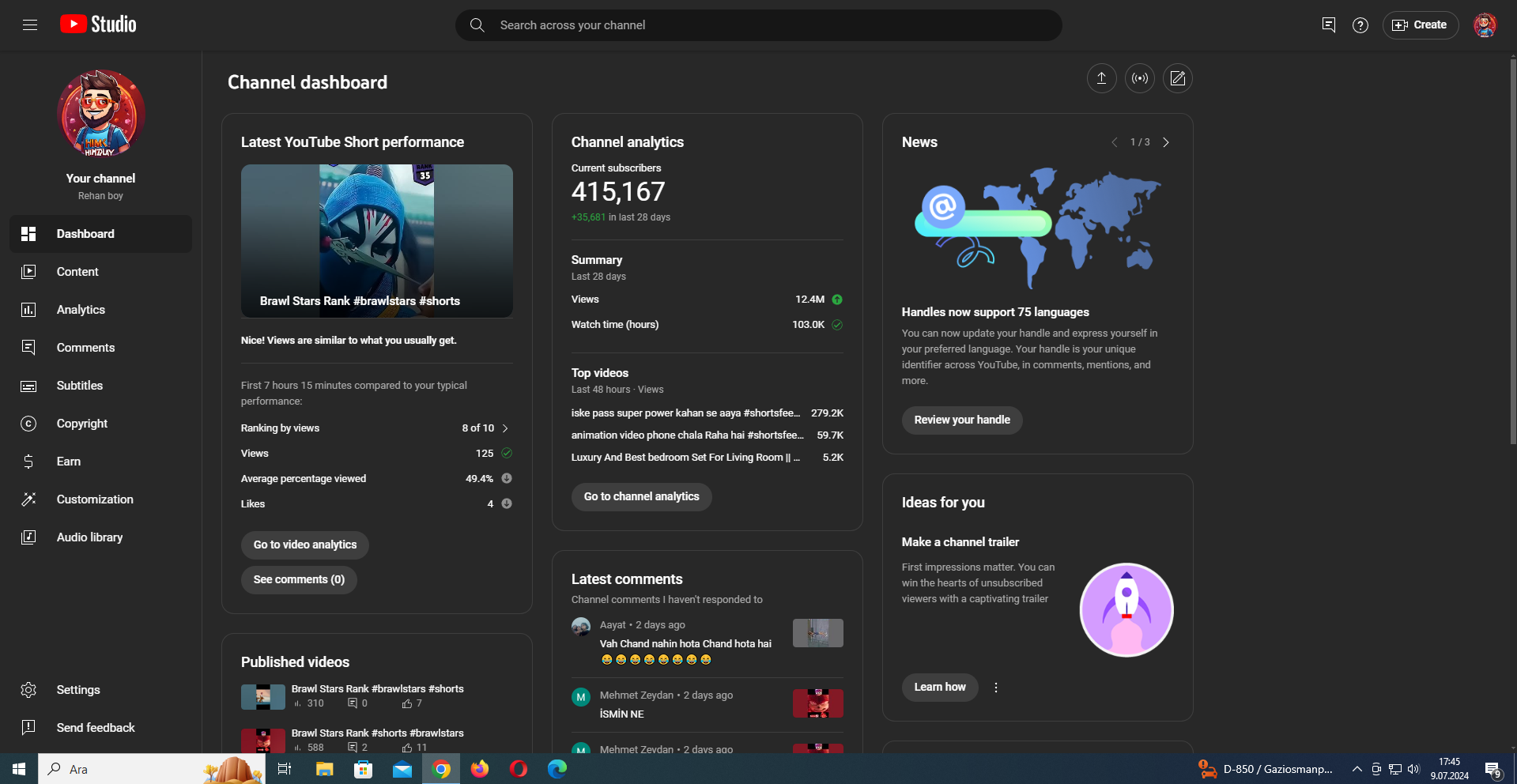The height and width of the screenshot is (784, 1517).
Task: Click the Likes down-arrow indicator icon
Action: tap(507, 503)
